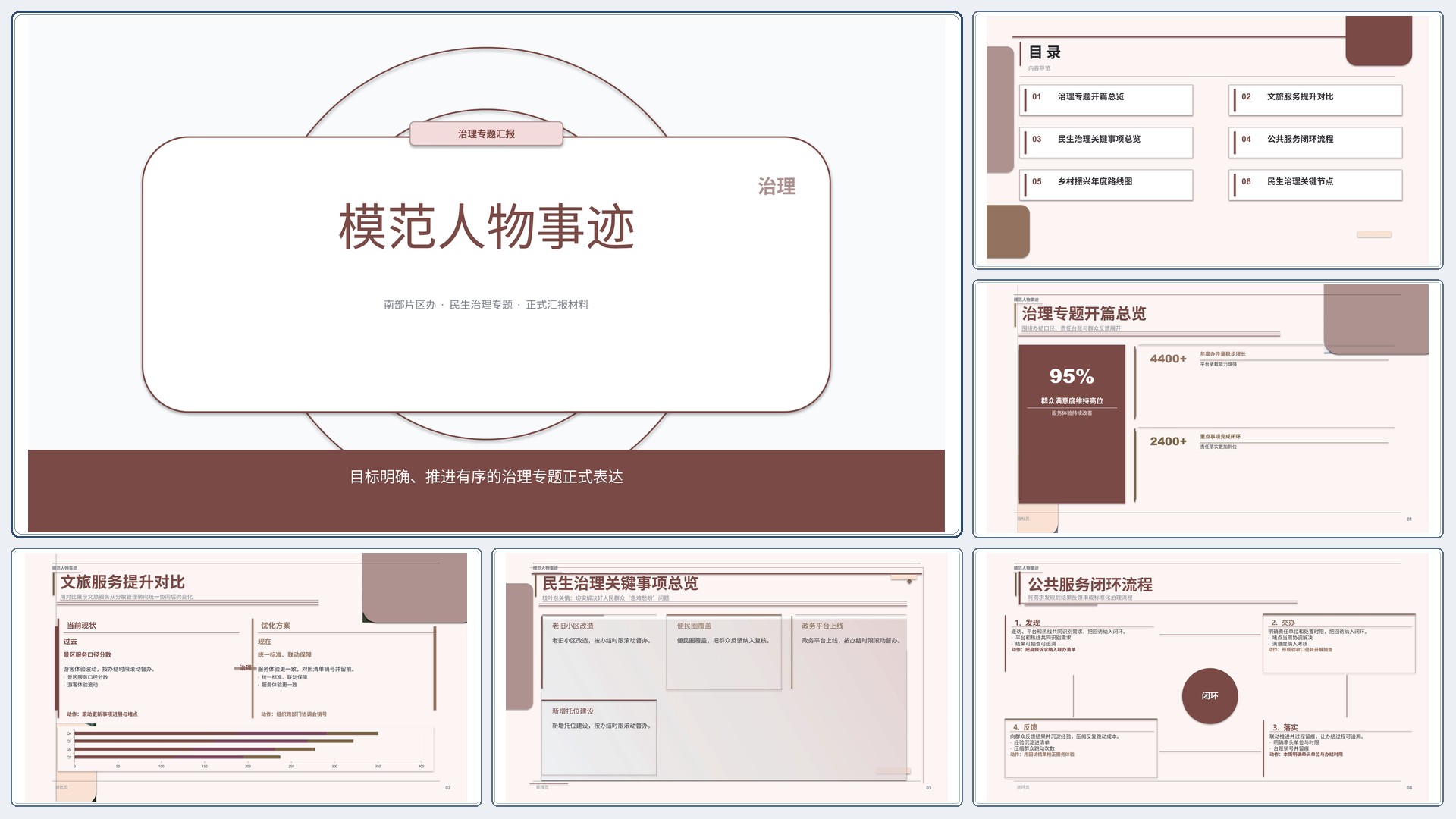Click the 便民圈覆盖 card
This screenshot has width=1456, height=819.
pos(723,652)
